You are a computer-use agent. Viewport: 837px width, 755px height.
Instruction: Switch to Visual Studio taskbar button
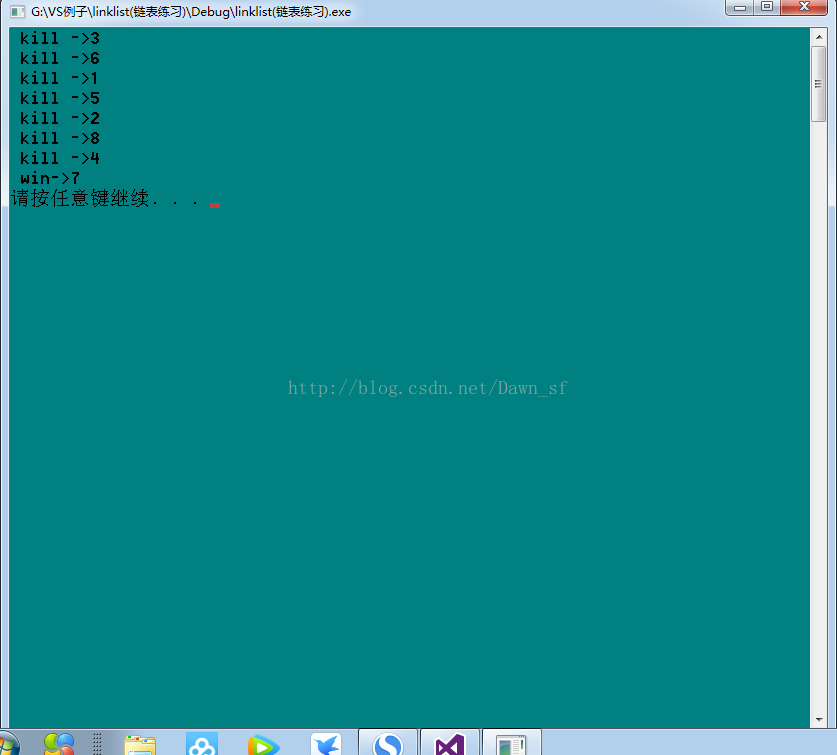click(450, 743)
